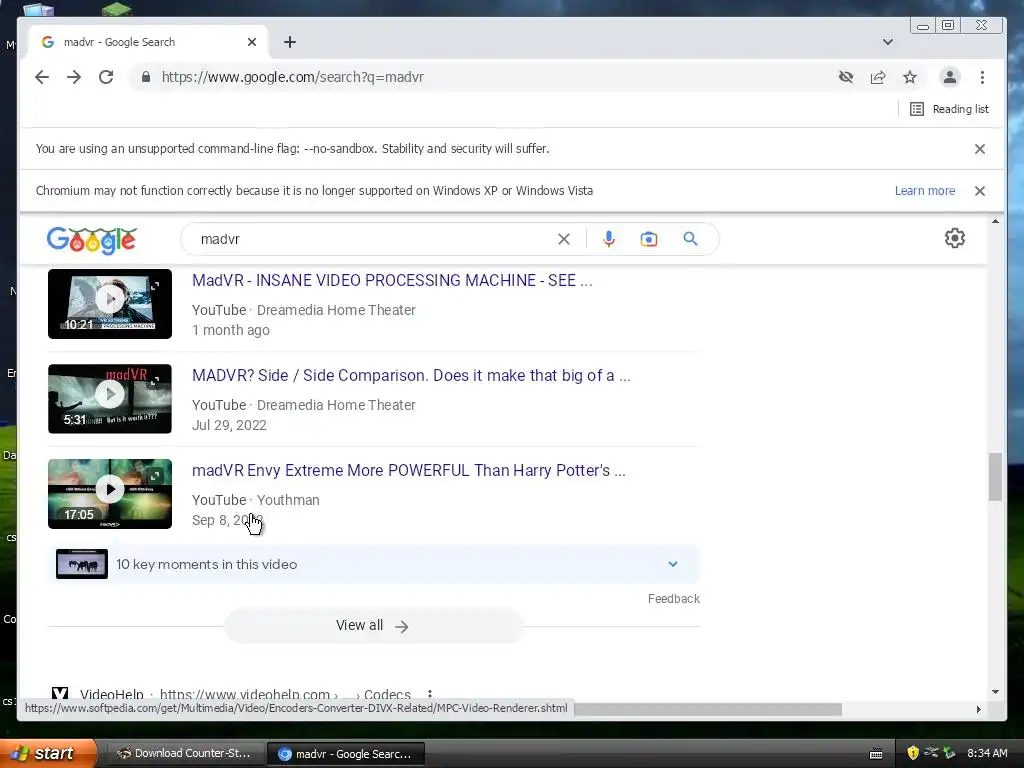
Task: Expand the tab search dropdown arrow
Action: tap(888, 42)
